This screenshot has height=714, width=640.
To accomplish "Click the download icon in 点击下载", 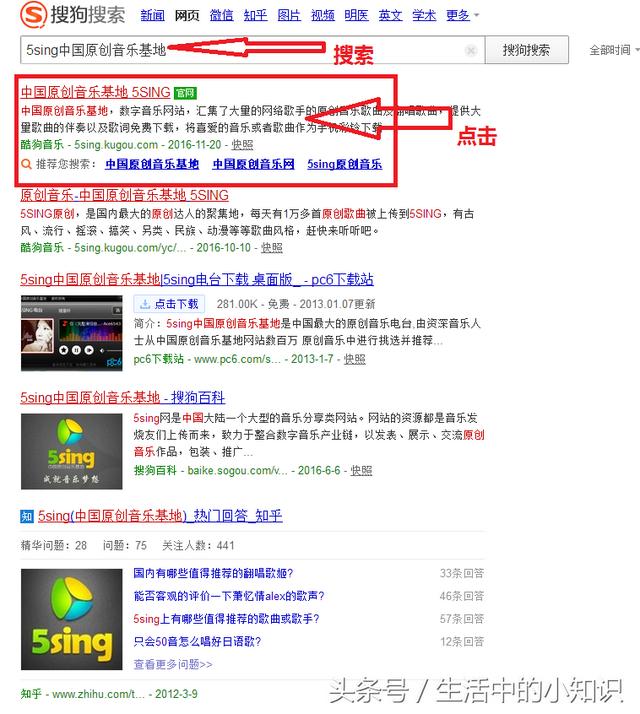I will [145, 304].
